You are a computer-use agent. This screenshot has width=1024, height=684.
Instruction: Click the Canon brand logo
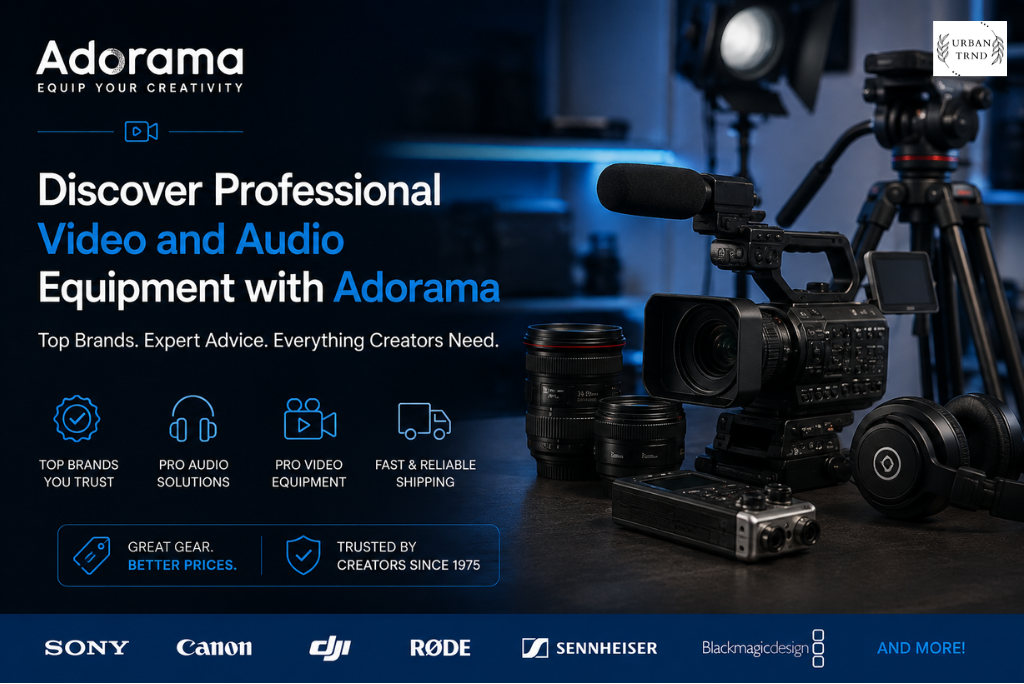click(214, 647)
